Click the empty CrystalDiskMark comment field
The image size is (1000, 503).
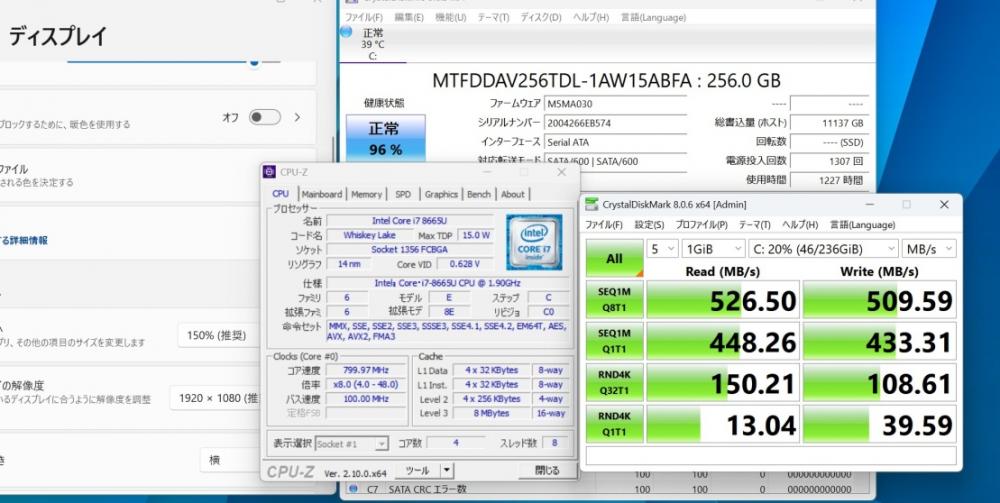(x=771, y=455)
